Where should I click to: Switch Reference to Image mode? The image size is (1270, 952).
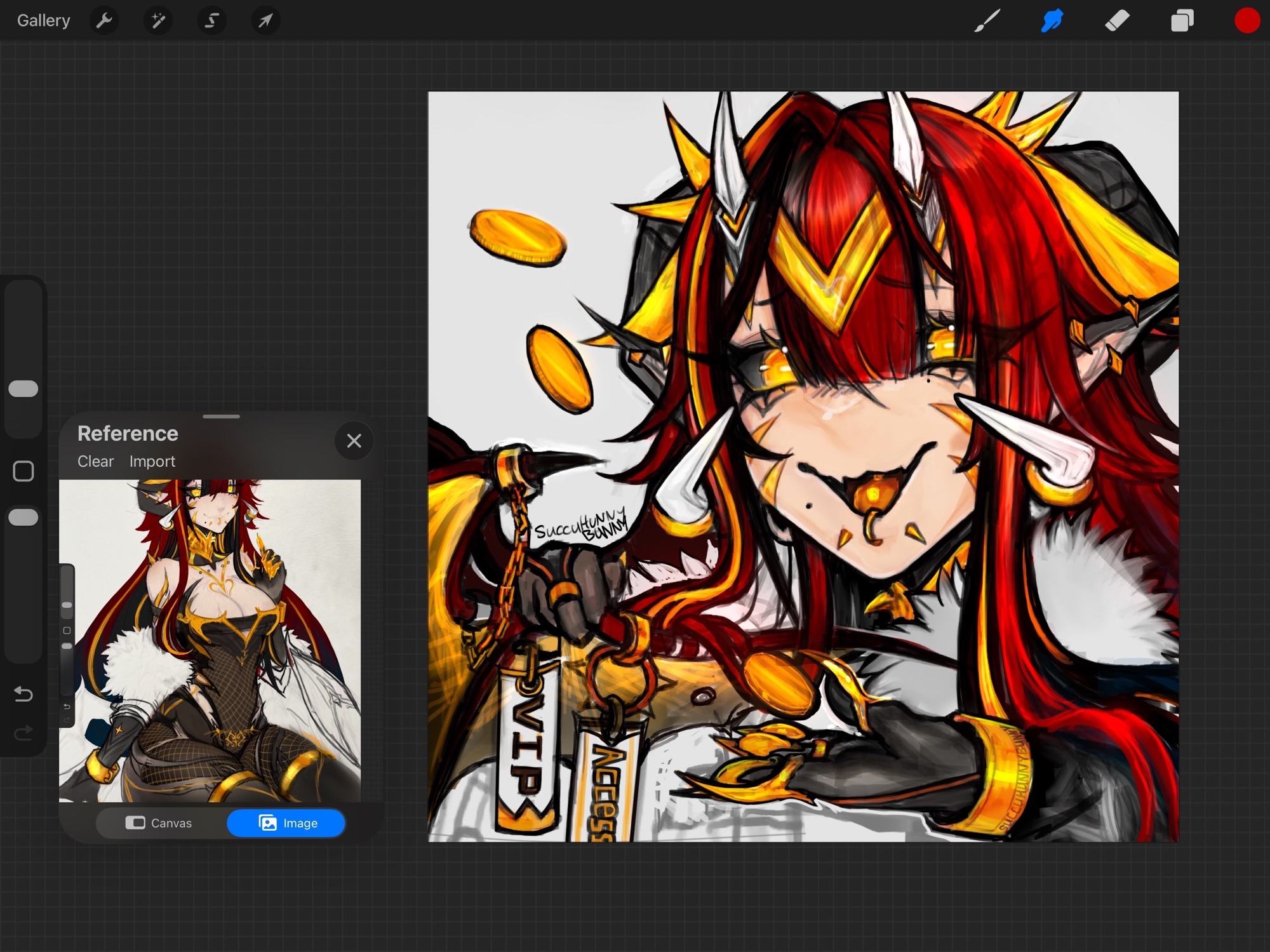[x=287, y=823]
